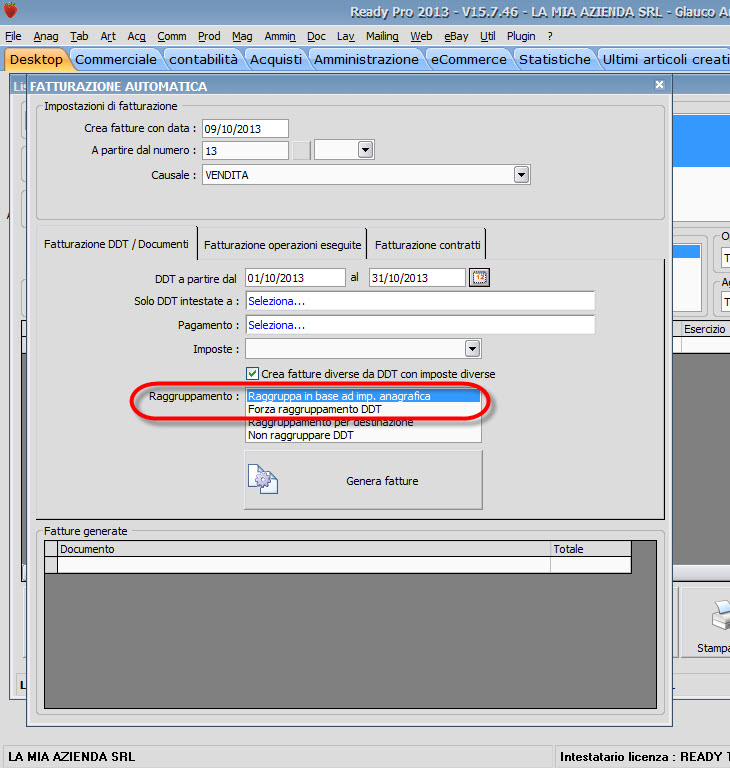The image size is (730, 768).
Task: Open the Anag menu
Action: (46, 36)
